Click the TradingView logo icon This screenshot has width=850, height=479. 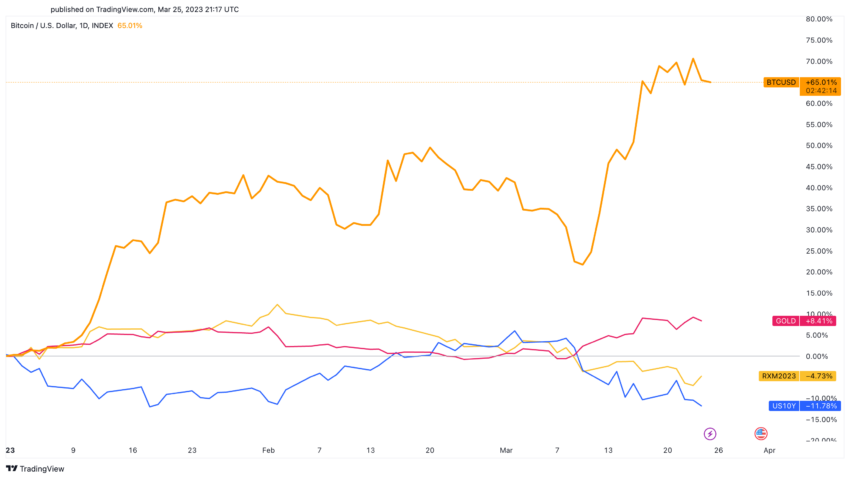pyautogui.click(x=11, y=468)
